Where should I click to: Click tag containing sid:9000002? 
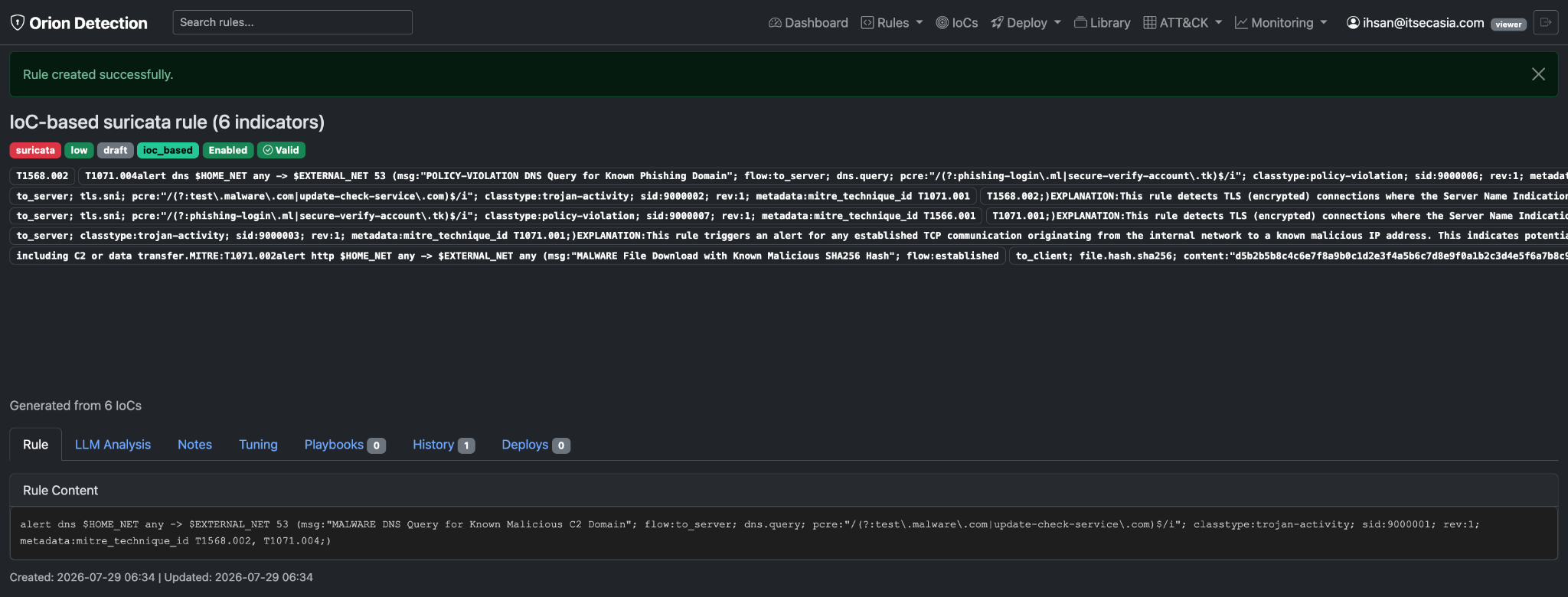pos(493,196)
